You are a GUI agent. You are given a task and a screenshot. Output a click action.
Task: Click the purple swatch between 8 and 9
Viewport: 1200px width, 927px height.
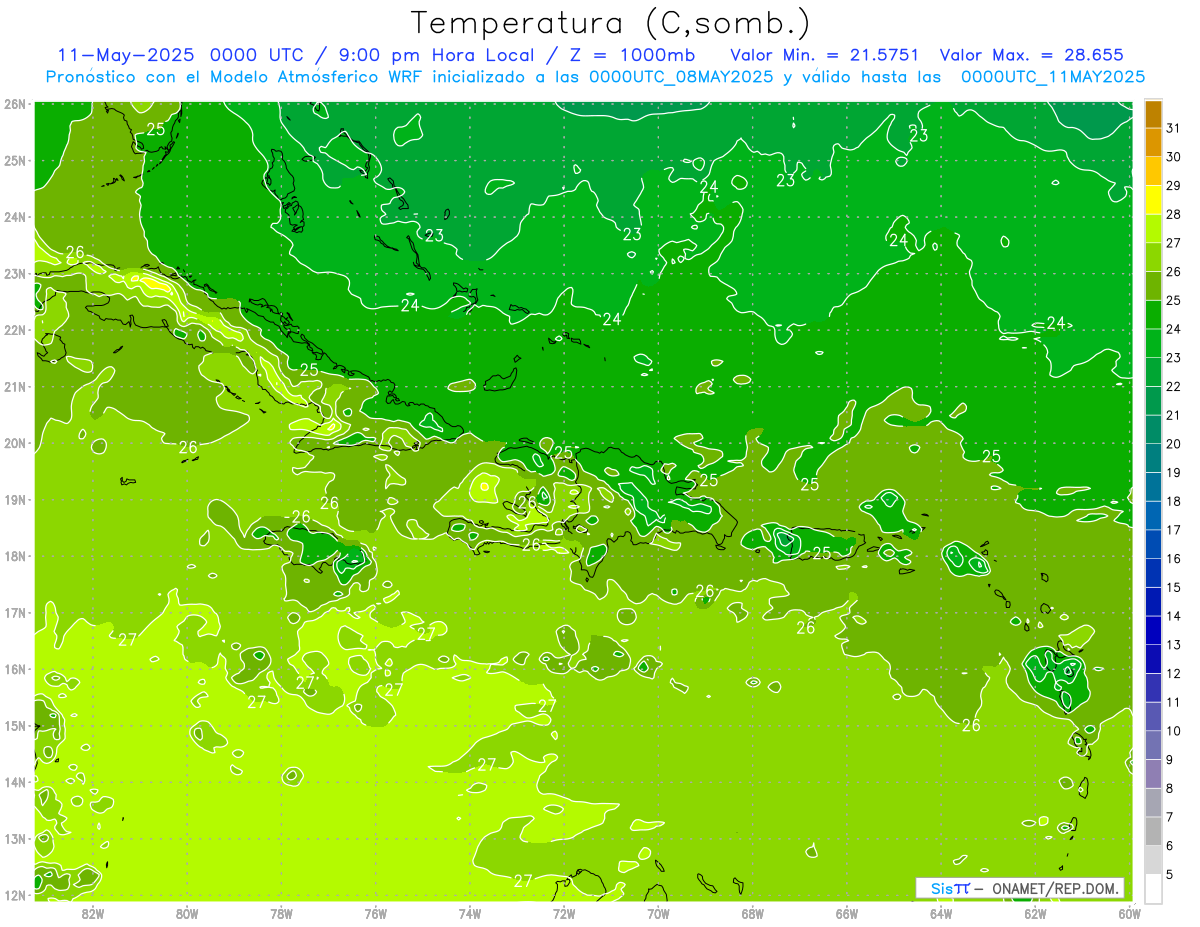coord(1153,773)
